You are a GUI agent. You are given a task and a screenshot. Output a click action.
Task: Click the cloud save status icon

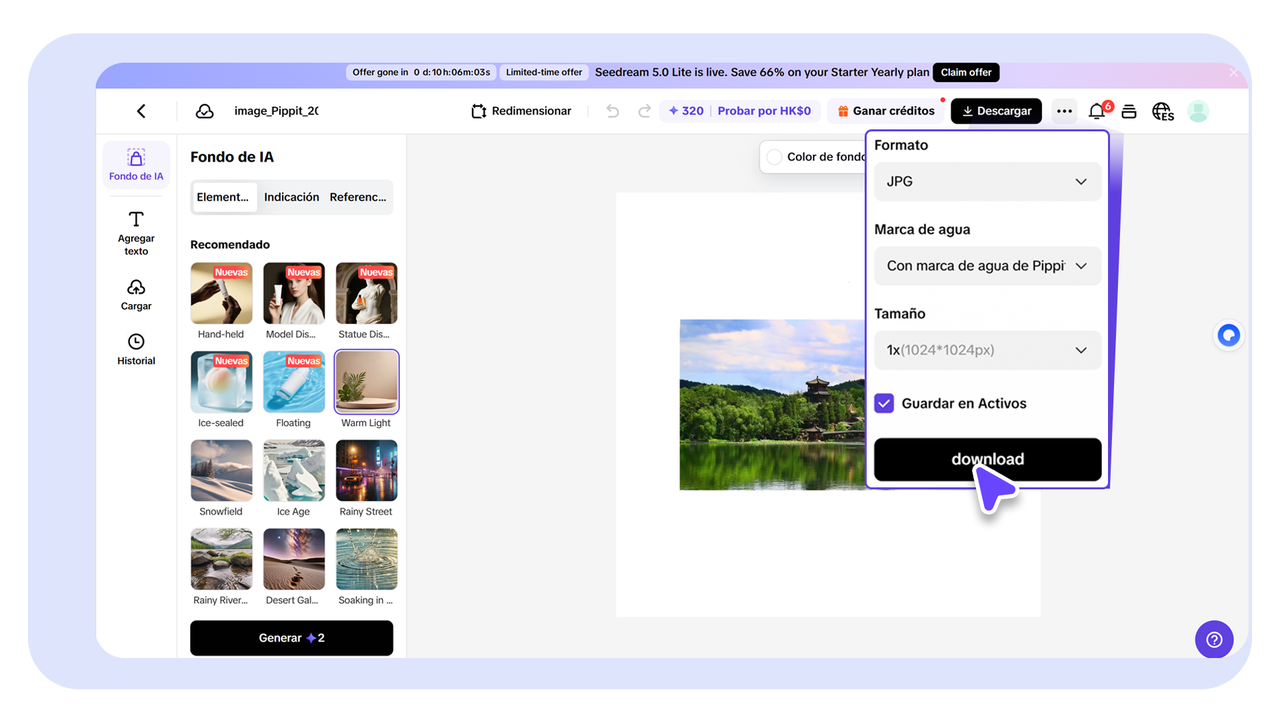point(204,111)
